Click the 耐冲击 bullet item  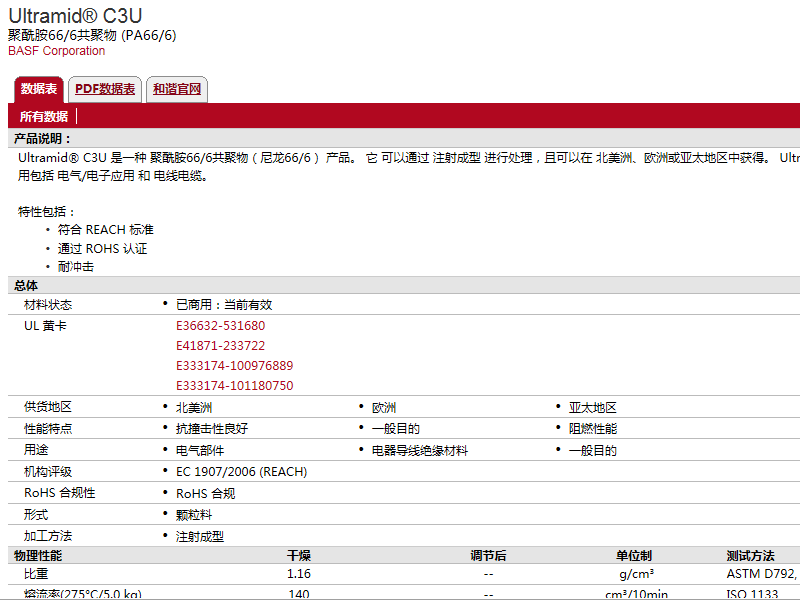pos(76,267)
